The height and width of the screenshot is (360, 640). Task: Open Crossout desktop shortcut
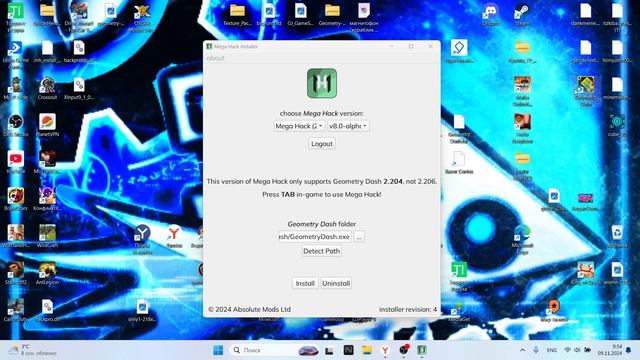47,89
